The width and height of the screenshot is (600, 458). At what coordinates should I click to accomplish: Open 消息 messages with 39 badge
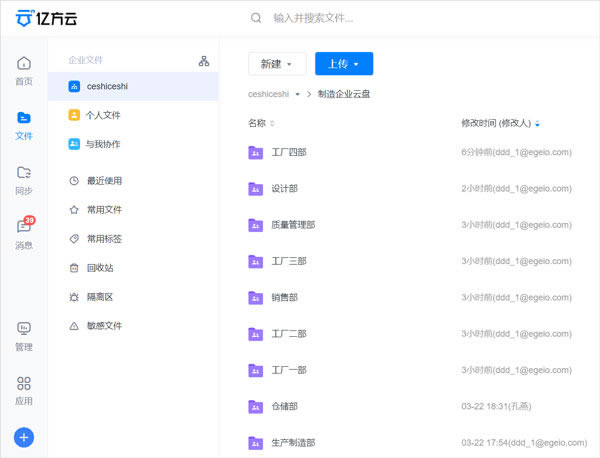(24, 233)
